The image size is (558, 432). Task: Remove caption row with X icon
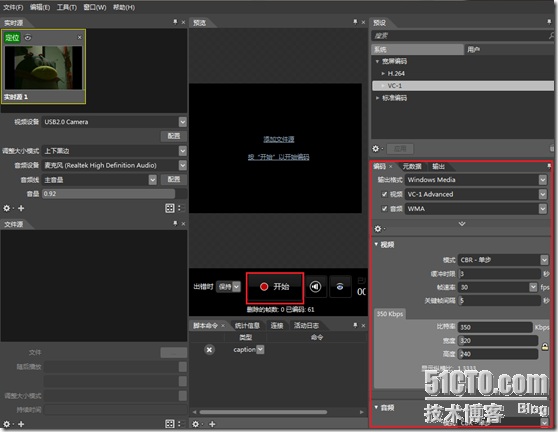pyautogui.click(x=210, y=350)
